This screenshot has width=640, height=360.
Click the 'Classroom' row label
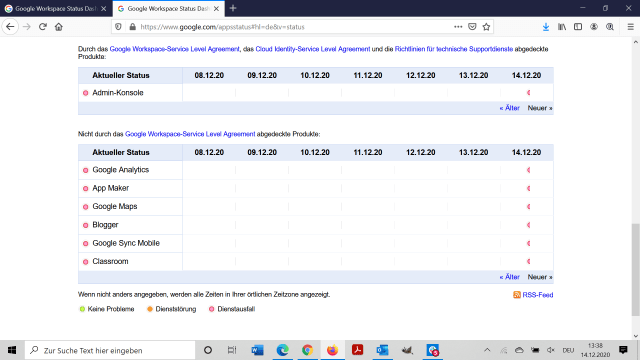[x=110, y=261]
